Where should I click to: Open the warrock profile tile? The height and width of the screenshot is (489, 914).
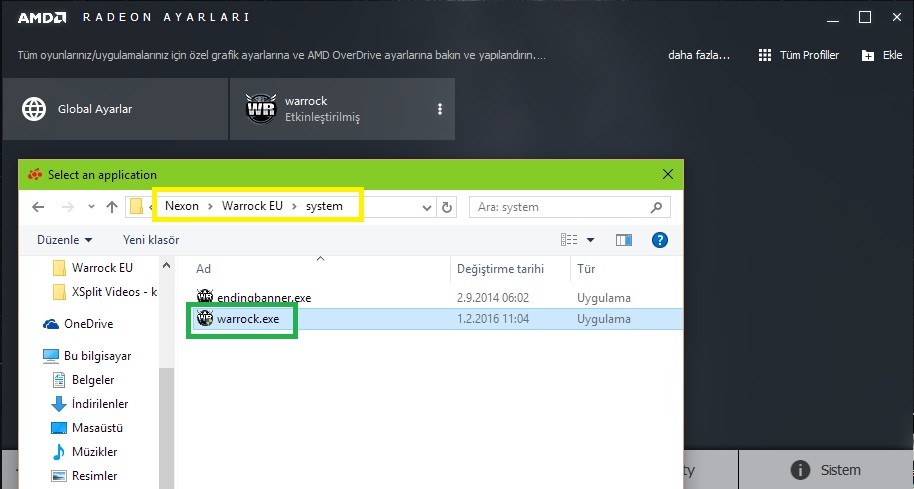(x=342, y=109)
